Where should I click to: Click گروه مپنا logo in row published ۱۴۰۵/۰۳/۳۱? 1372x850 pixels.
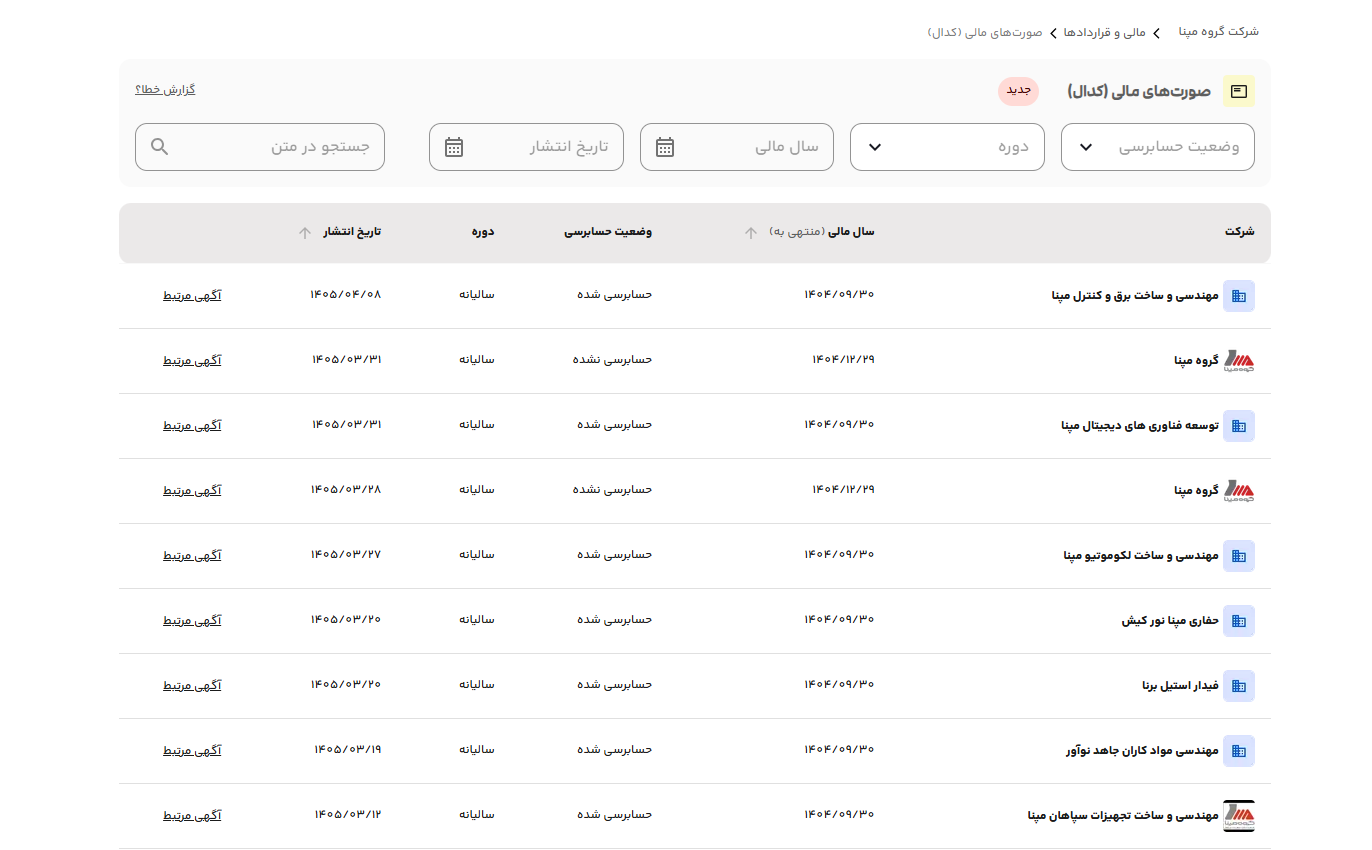click(x=1239, y=361)
